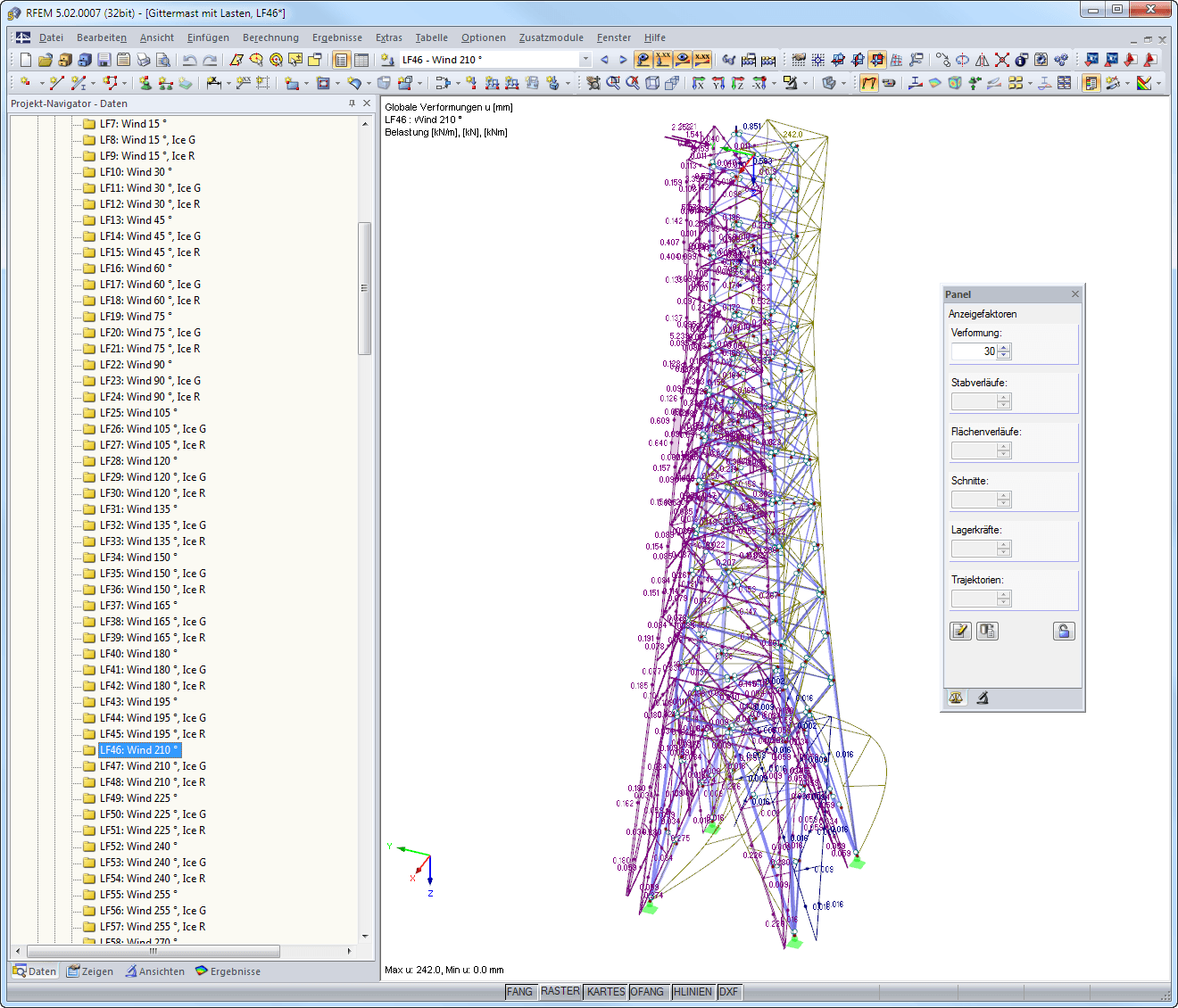Create a new model with the New icon

(x=25, y=60)
